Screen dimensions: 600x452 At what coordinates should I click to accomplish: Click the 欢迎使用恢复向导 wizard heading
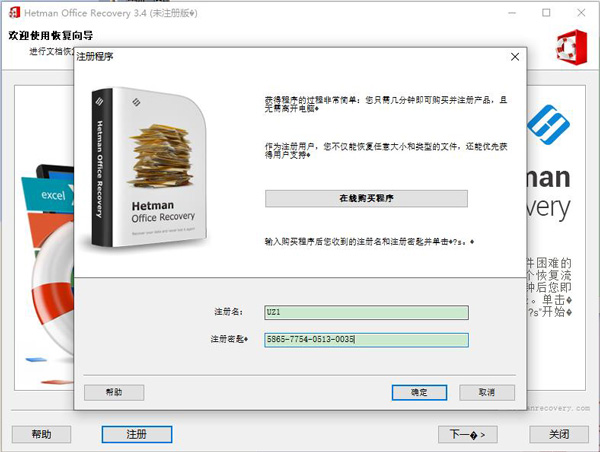click(x=51, y=36)
